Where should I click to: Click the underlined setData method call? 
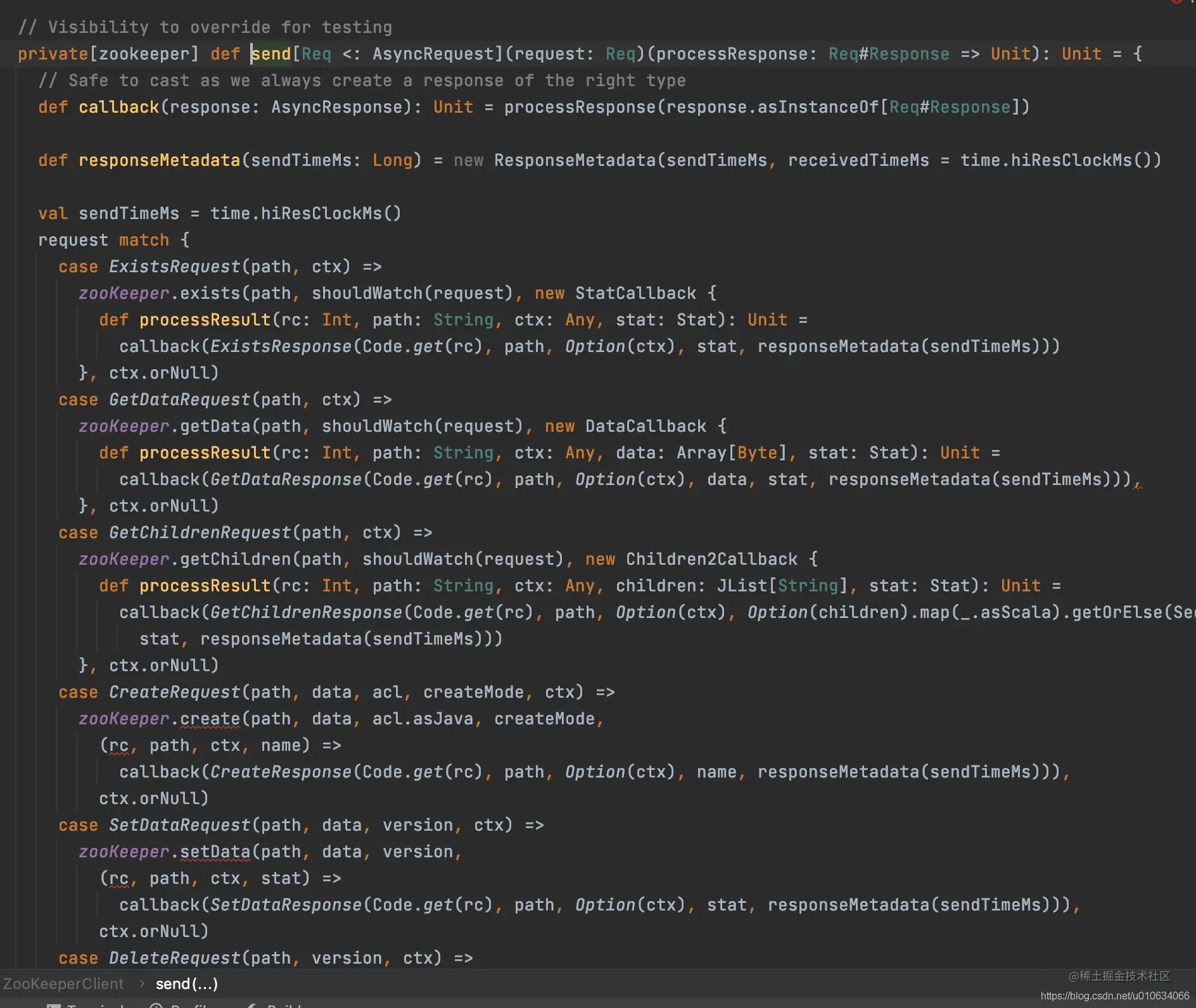click(215, 852)
